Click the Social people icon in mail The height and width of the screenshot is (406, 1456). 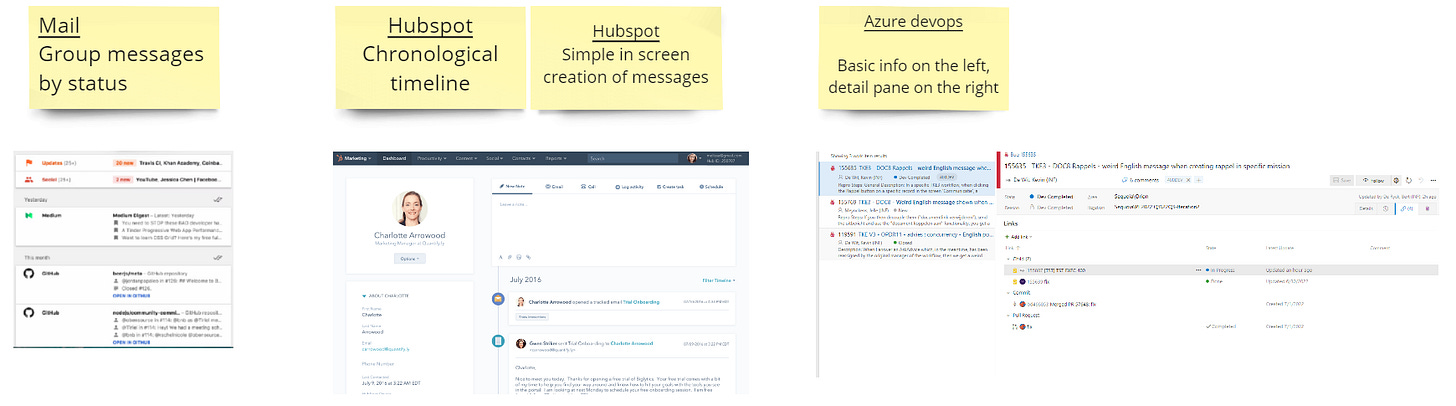coord(29,180)
